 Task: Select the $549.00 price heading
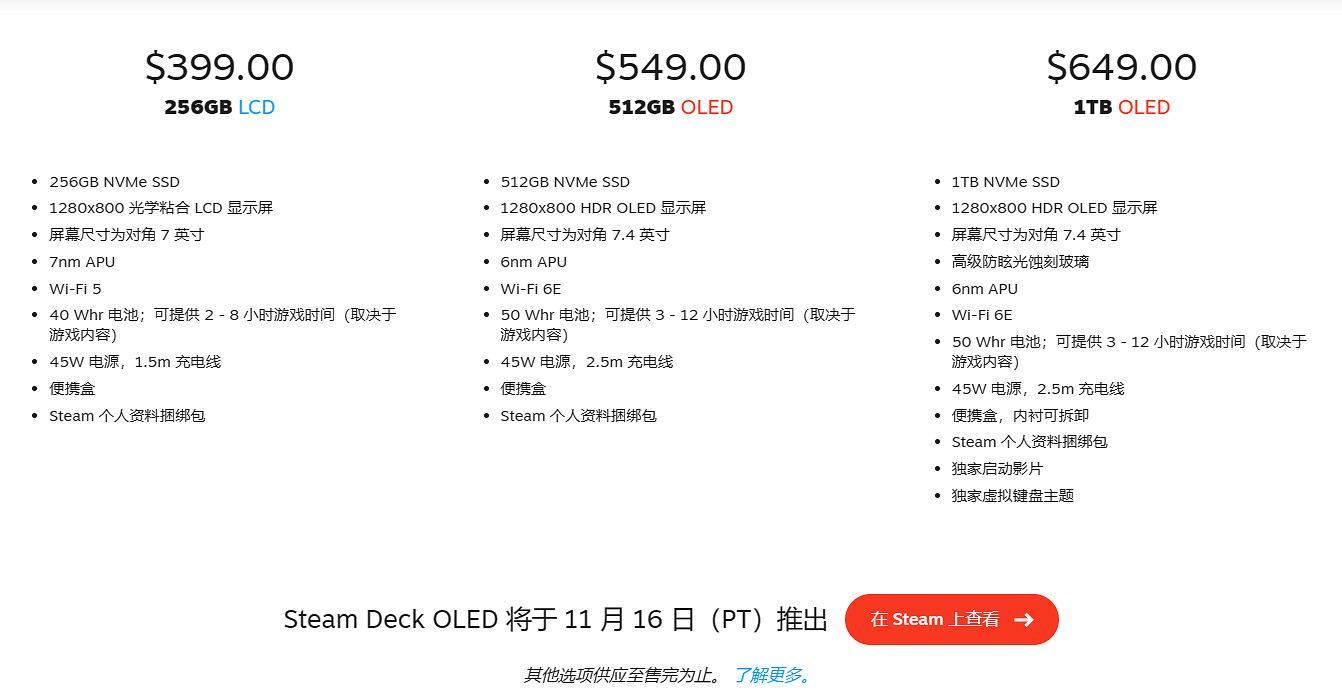pyautogui.click(x=670, y=67)
